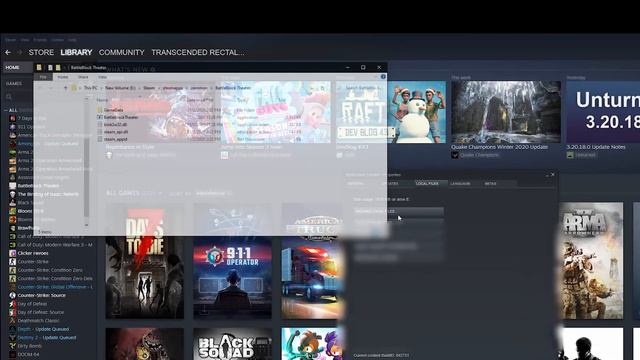
Task: Select the BETAS properties tab
Action: pyautogui.click(x=490, y=184)
